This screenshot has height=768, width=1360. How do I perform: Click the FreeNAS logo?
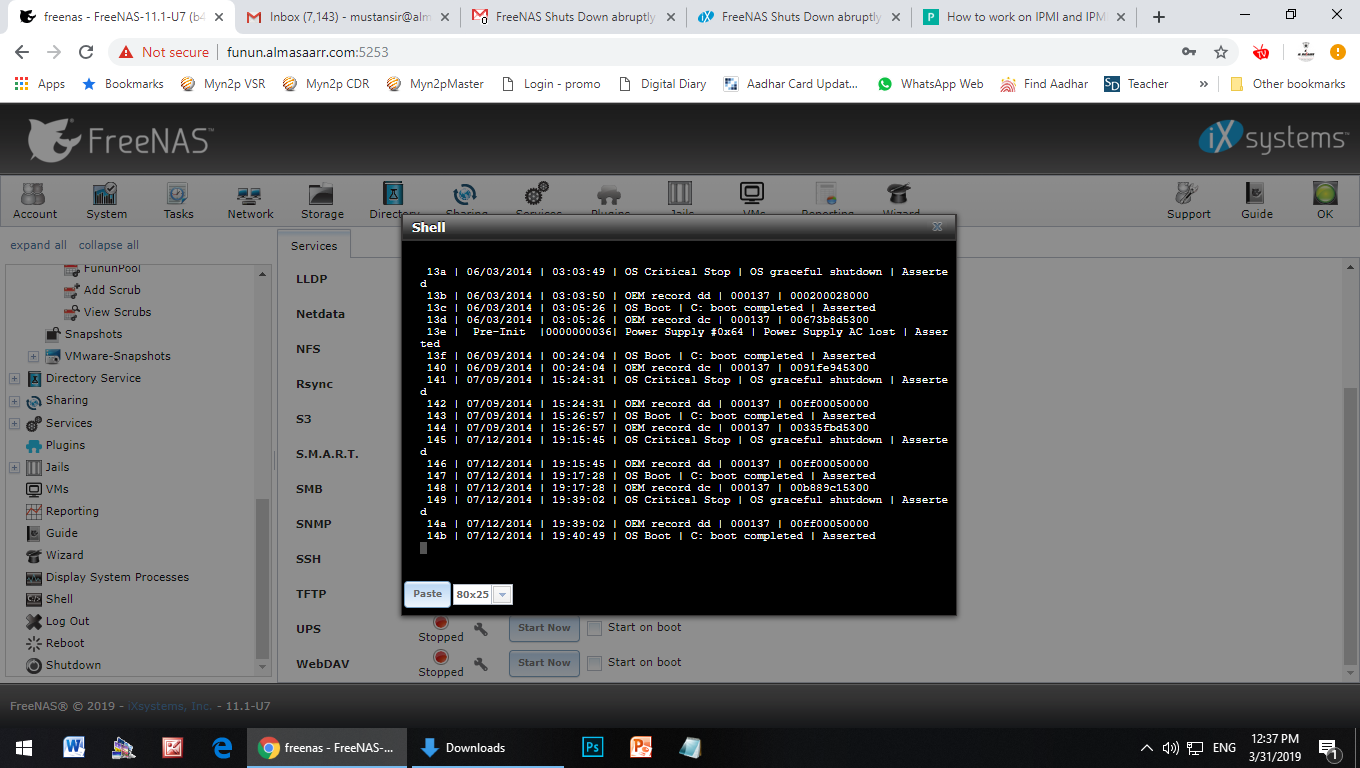[x=120, y=139]
